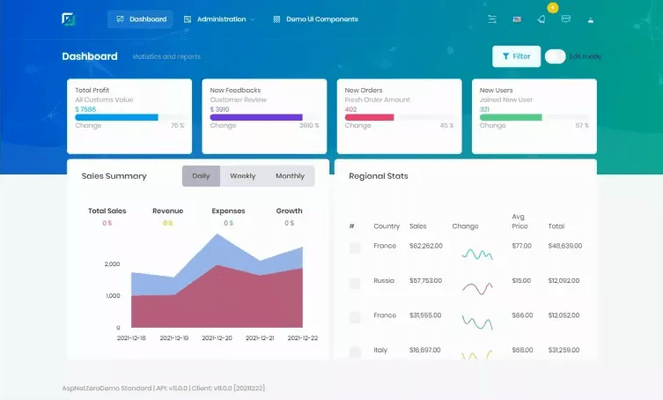The width and height of the screenshot is (663, 400).
Task: Click the Administration menu icon
Action: coord(187,19)
